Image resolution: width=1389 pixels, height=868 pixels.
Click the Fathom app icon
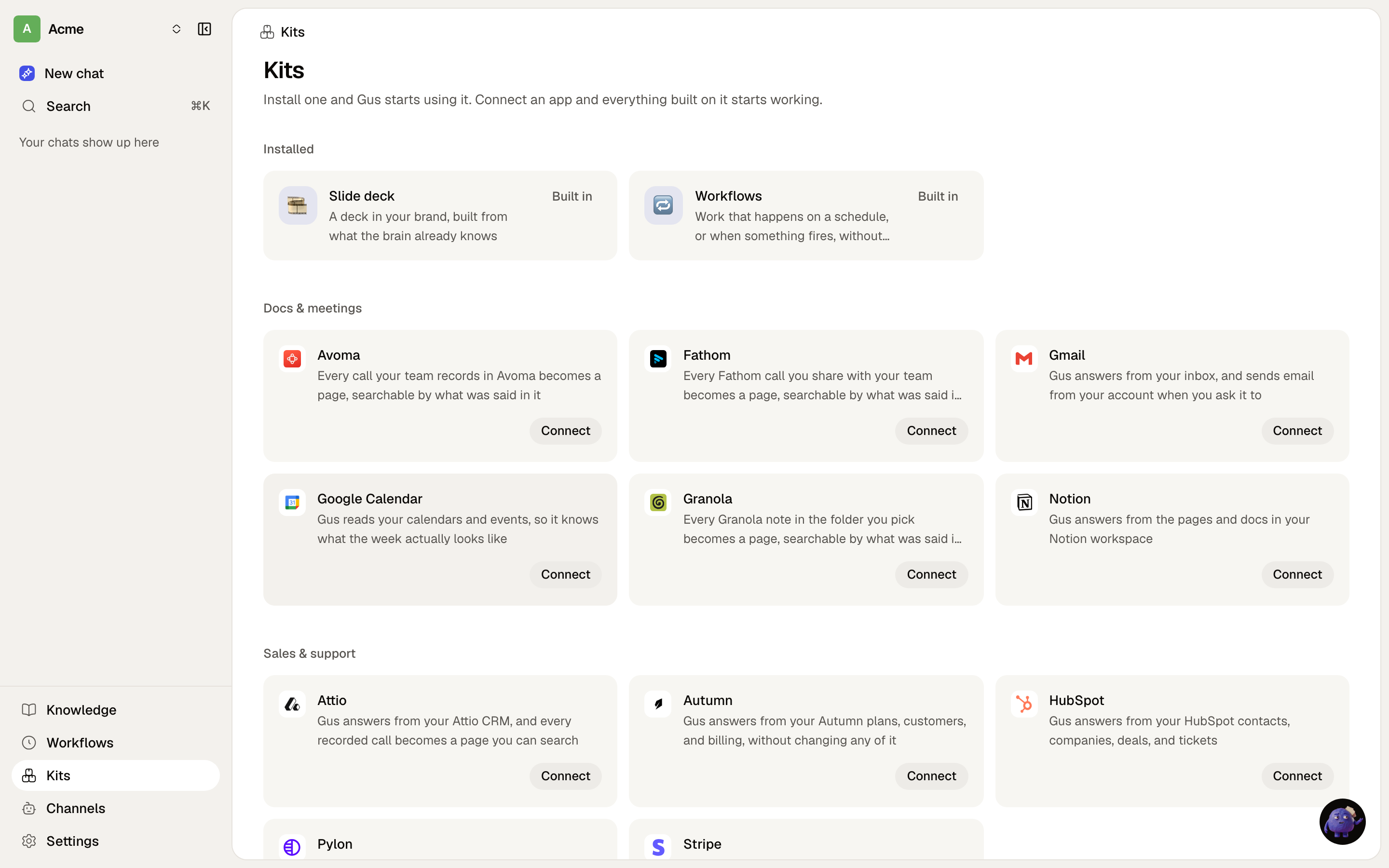658,359
